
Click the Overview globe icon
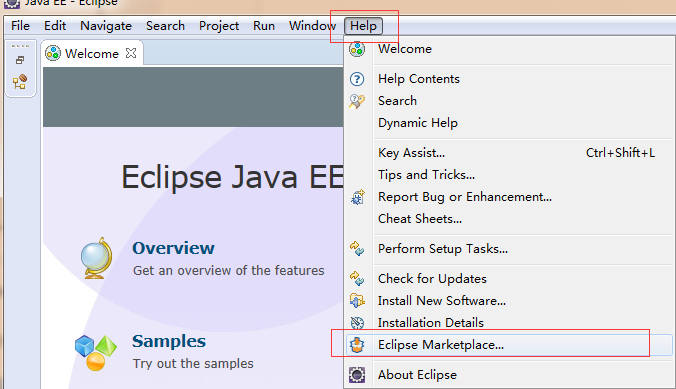(x=97, y=258)
